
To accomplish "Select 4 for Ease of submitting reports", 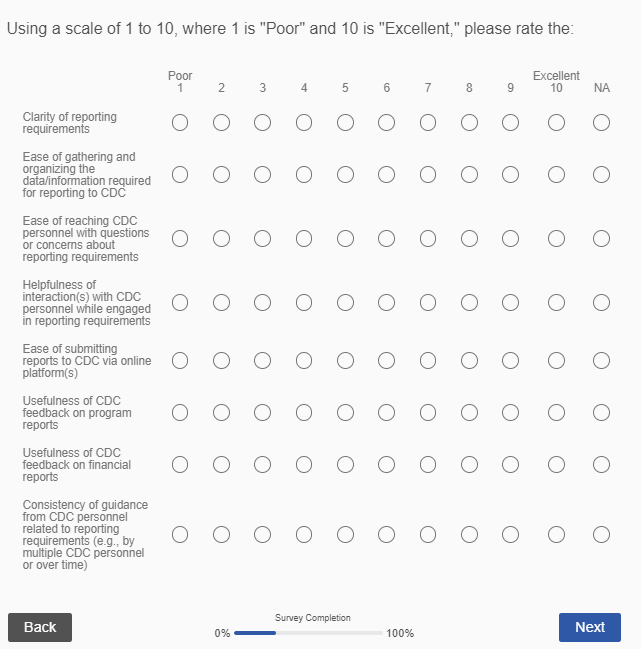I will pos(304,360).
